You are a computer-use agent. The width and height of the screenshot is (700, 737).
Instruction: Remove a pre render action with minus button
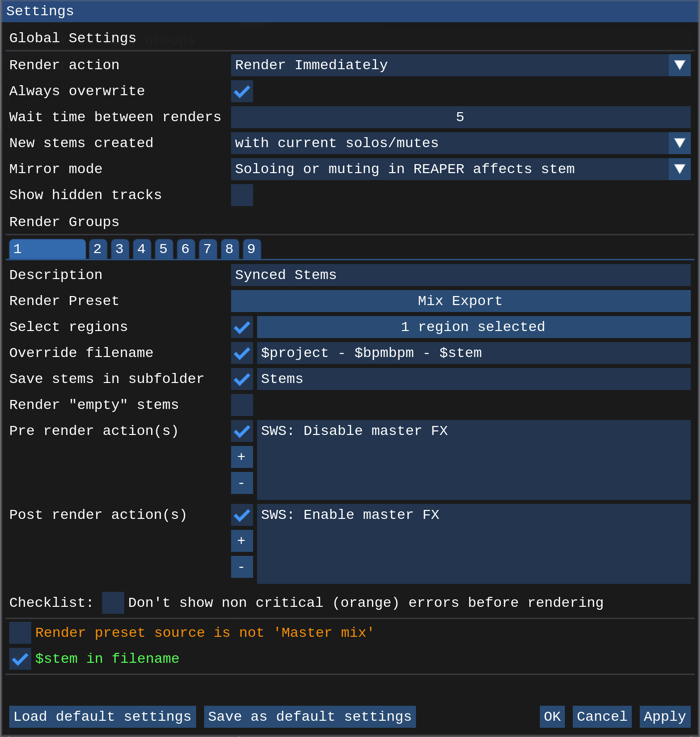coord(241,483)
